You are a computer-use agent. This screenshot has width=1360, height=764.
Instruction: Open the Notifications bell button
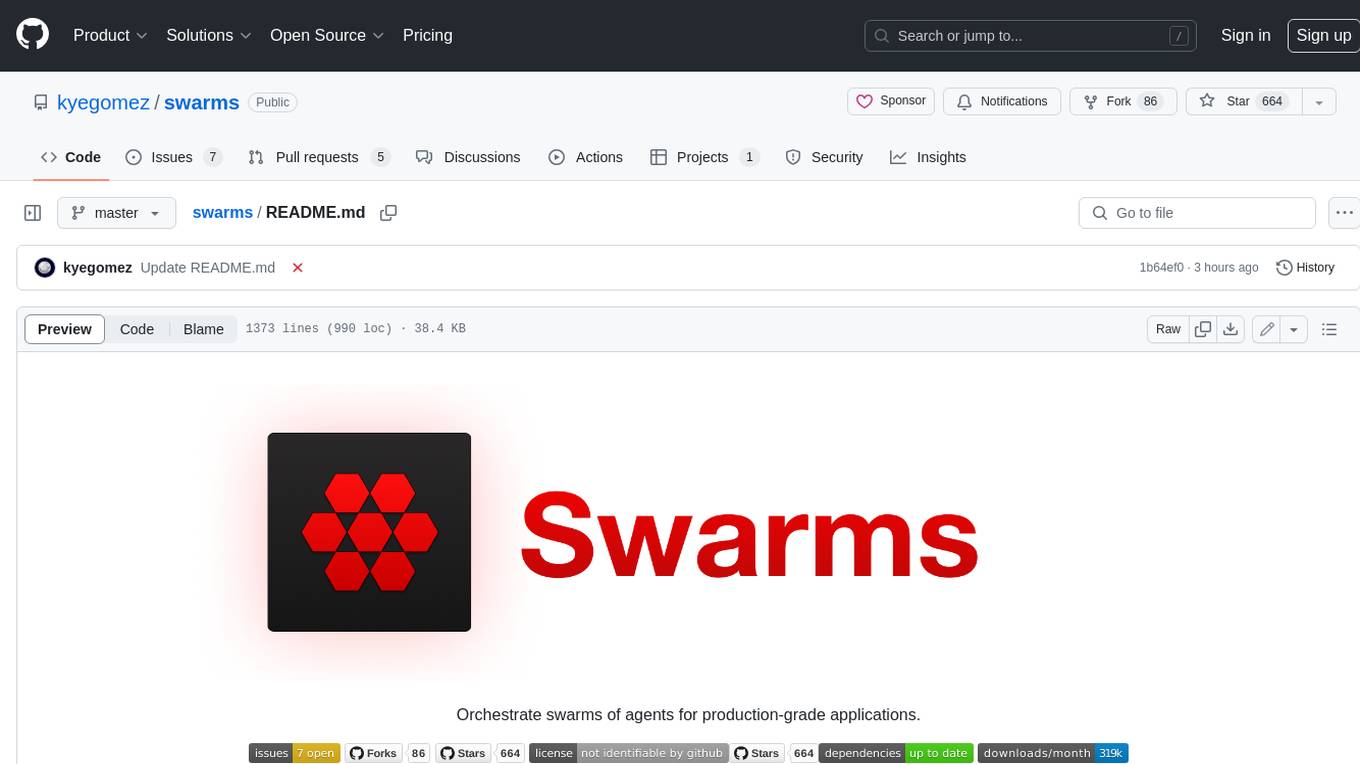pyautogui.click(x=1002, y=101)
